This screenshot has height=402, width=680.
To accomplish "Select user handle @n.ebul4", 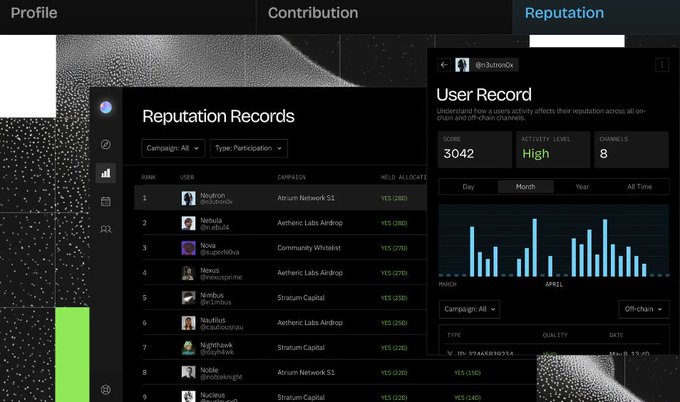I will pyautogui.click(x=215, y=227).
